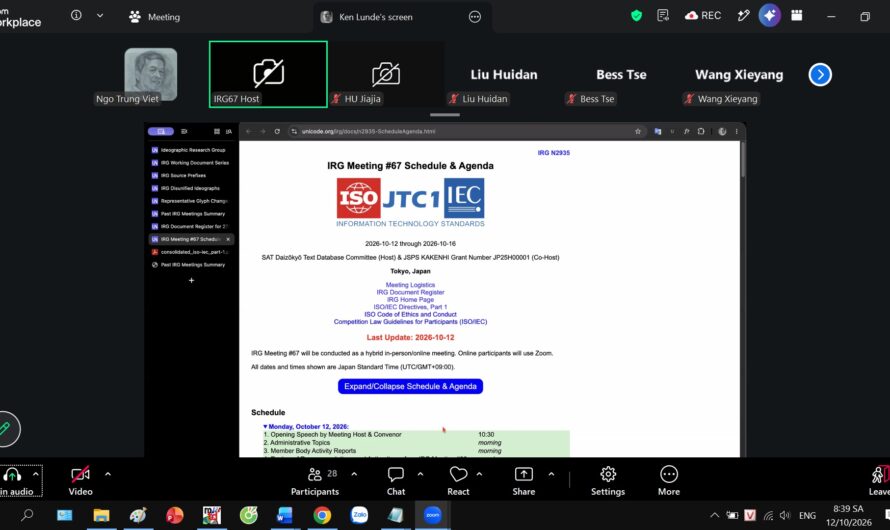Expand React options chevron

pos(479,474)
